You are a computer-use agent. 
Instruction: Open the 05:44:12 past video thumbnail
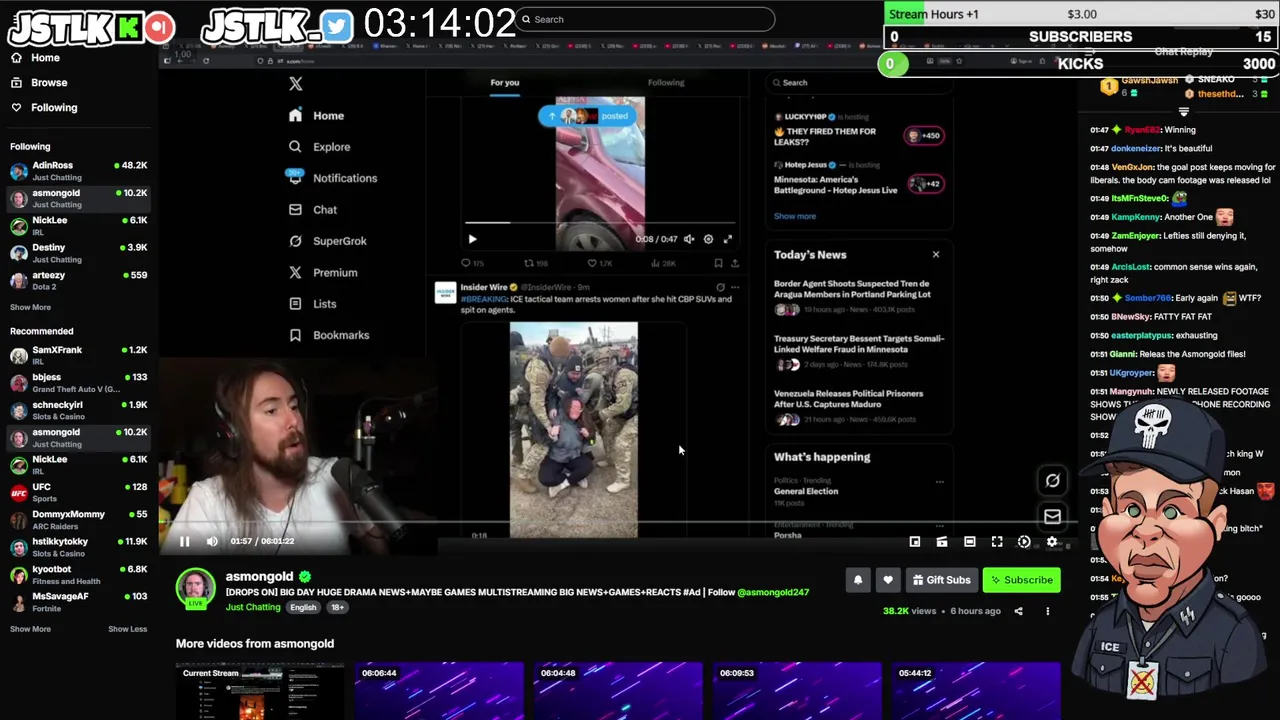pos(976,691)
